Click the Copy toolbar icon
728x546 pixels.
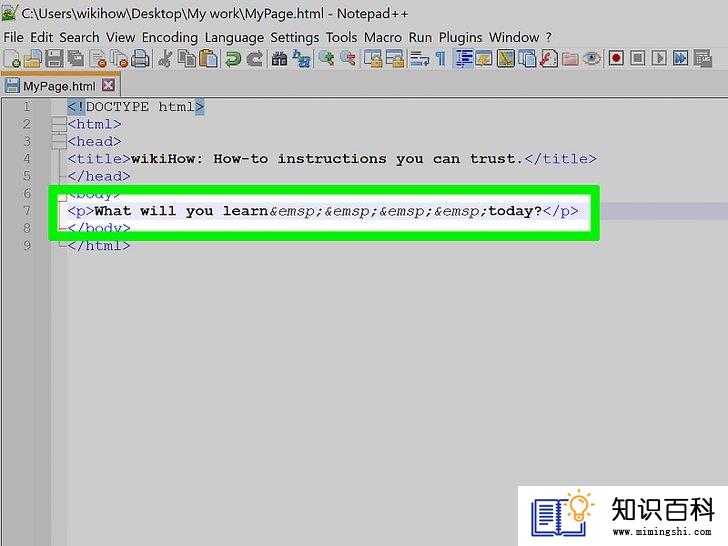coord(187,59)
